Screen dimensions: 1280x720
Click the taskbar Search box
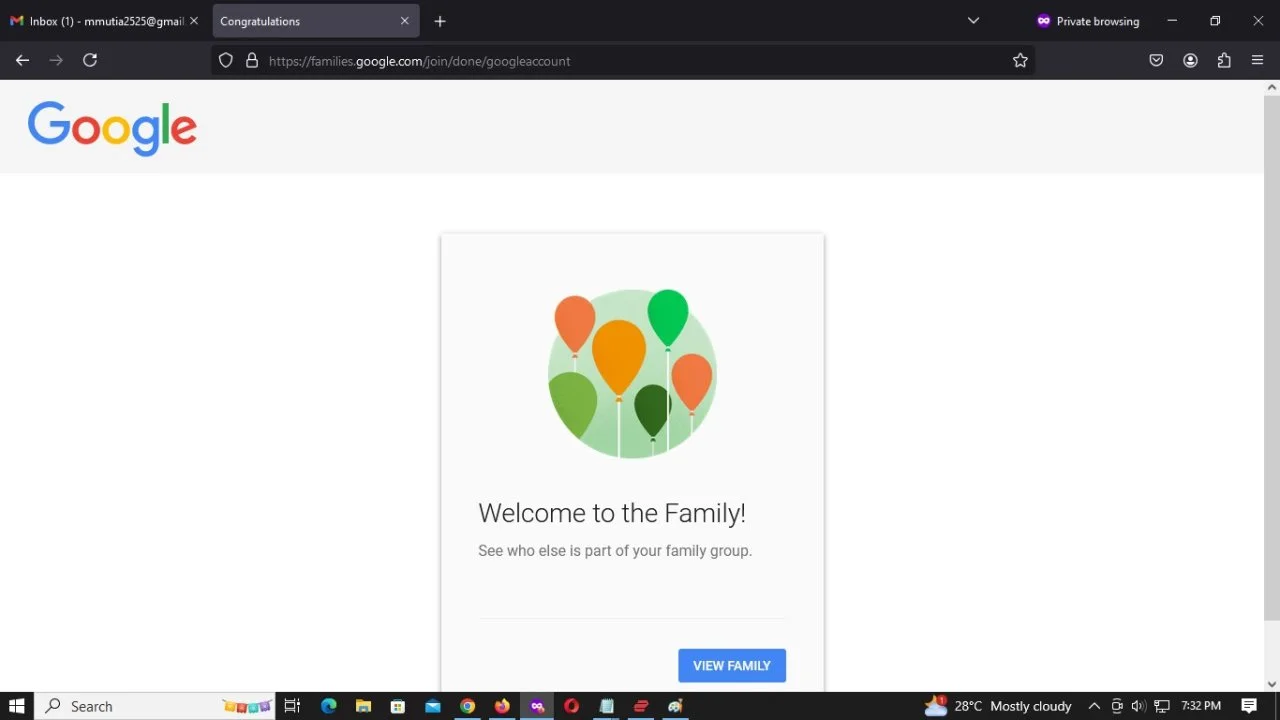[155, 706]
